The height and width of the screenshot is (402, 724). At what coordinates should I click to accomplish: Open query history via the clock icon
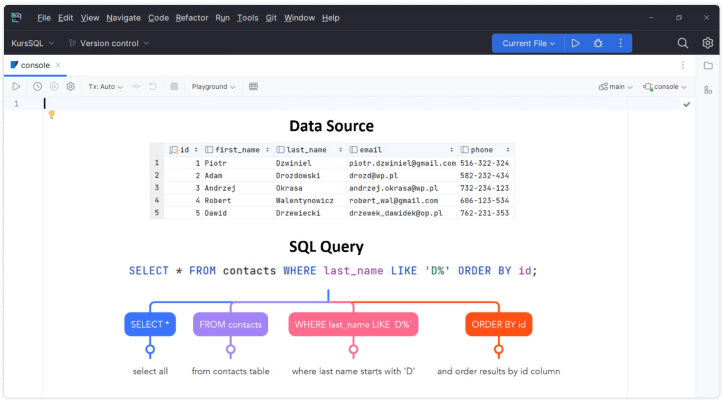pos(37,87)
